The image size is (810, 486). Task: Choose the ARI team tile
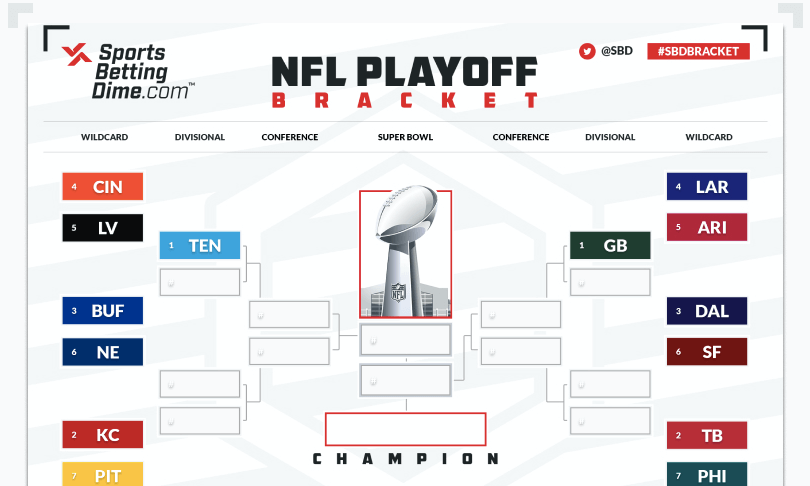[707, 227]
